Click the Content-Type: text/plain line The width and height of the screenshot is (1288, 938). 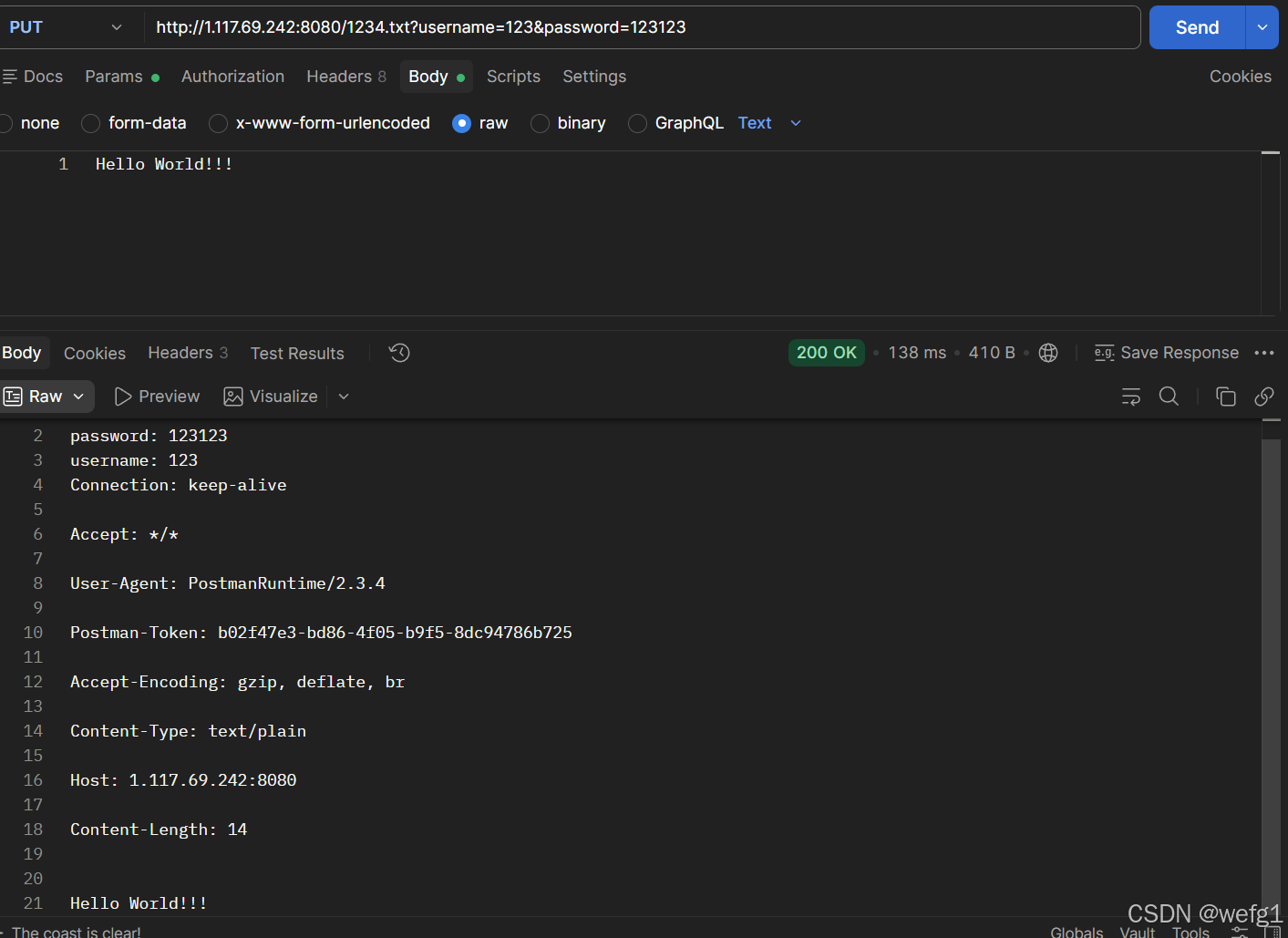pos(188,731)
